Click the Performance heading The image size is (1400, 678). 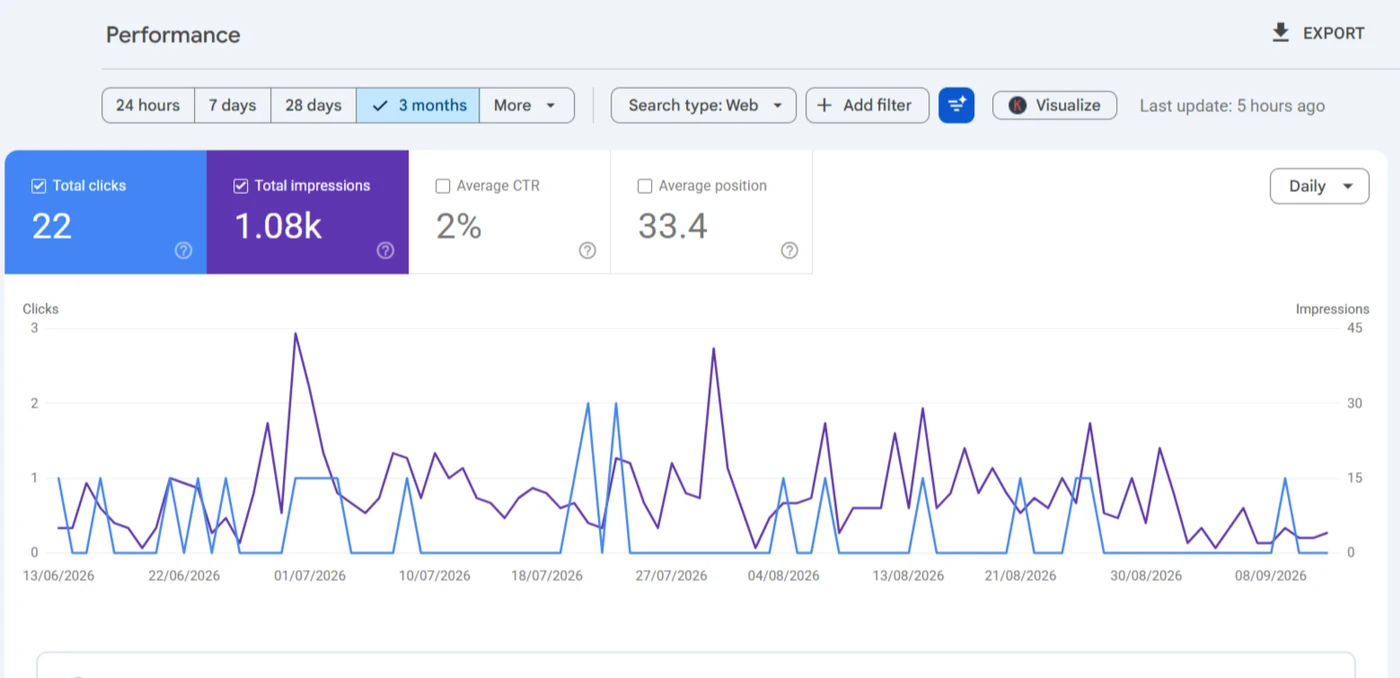point(173,35)
